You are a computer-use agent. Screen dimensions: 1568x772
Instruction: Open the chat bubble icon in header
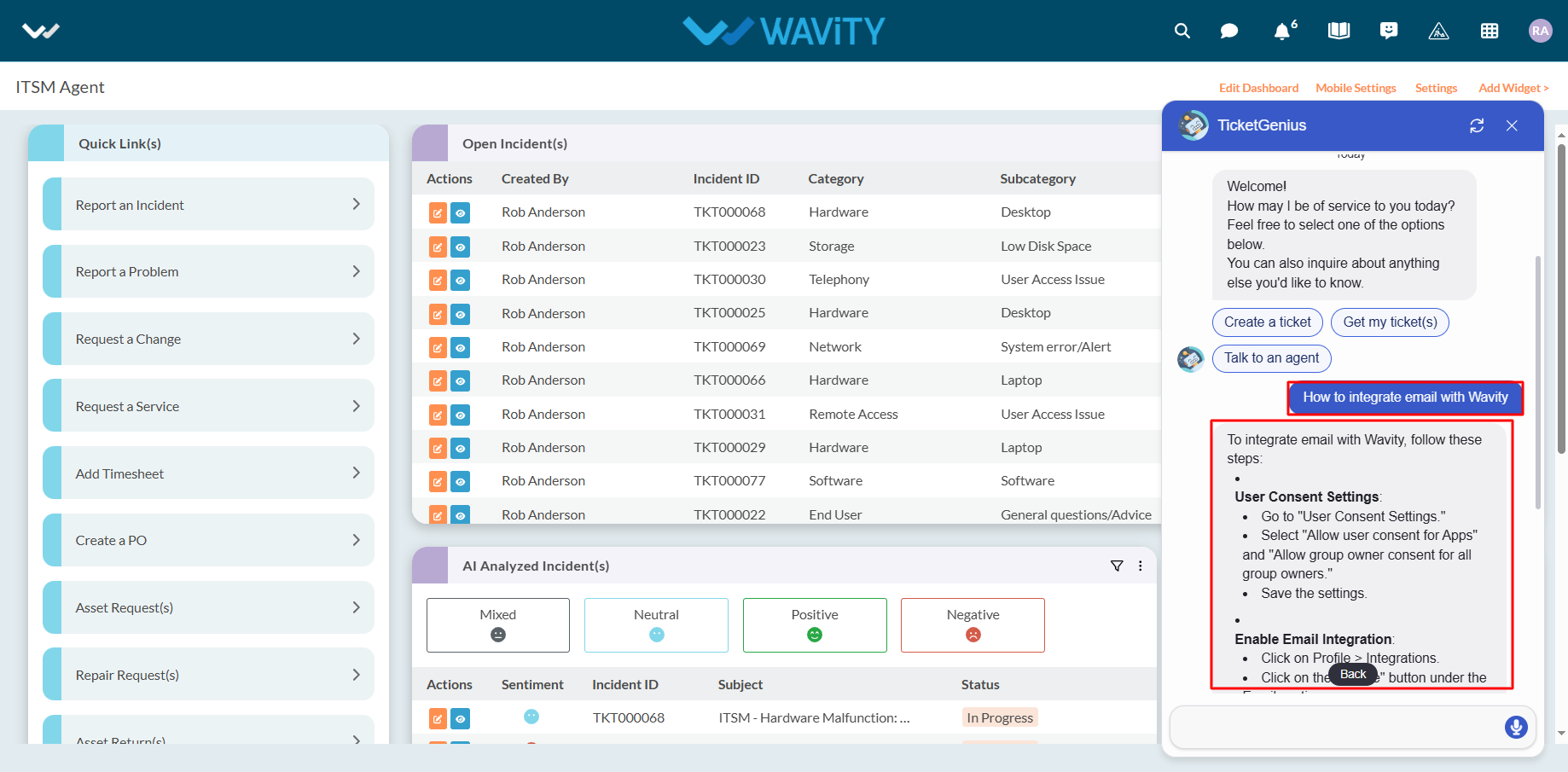click(1229, 31)
